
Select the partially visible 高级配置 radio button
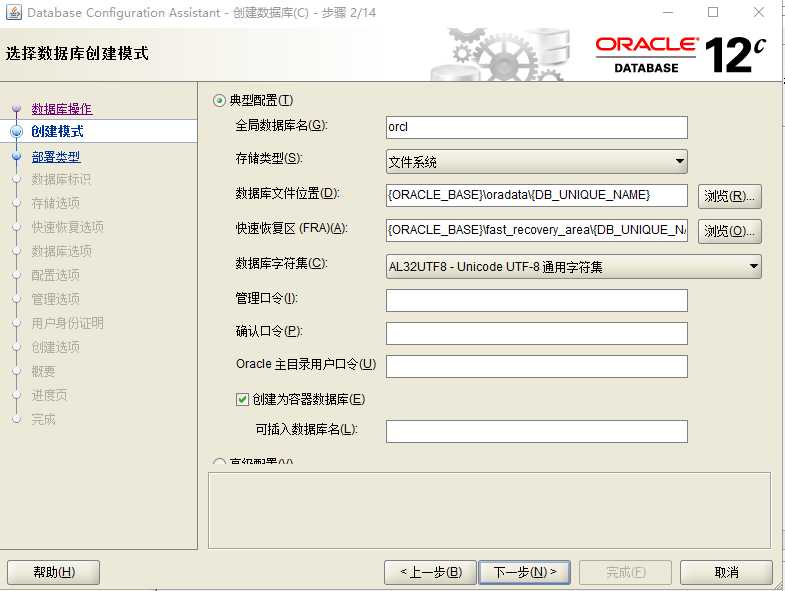(x=219, y=461)
